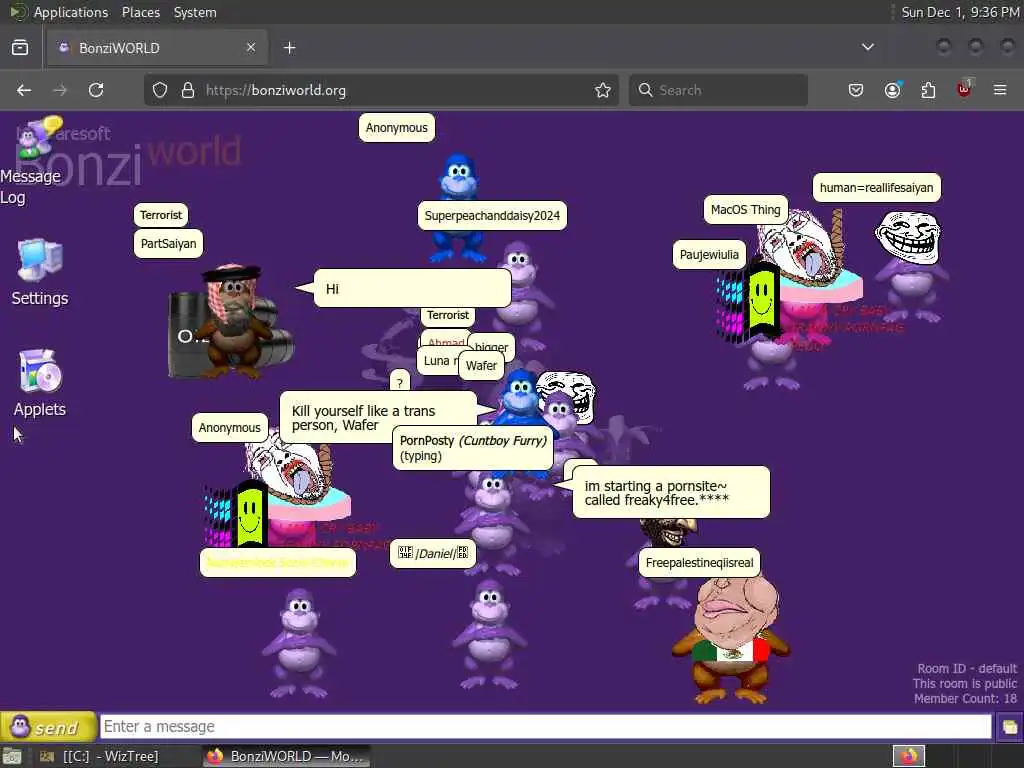Click the human=reallifesaiyan name tag

tap(876, 187)
